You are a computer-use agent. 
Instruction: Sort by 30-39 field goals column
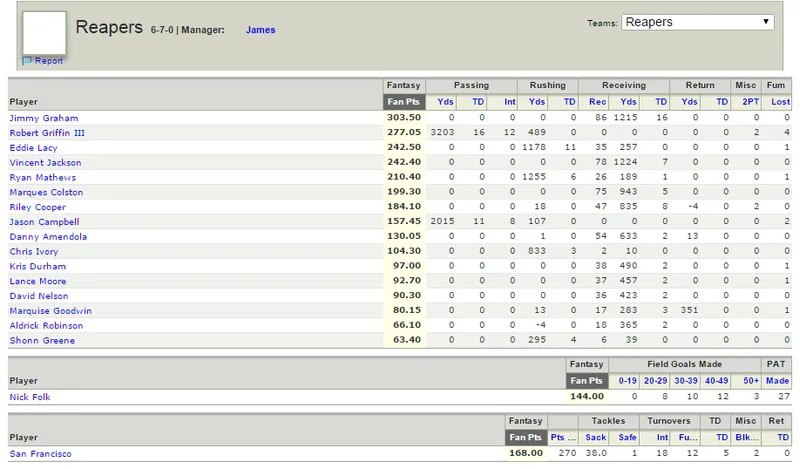pyautogui.click(x=686, y=381)
